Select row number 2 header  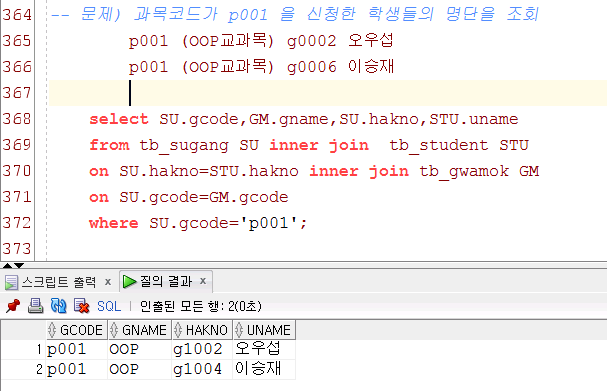click(24, 369)
